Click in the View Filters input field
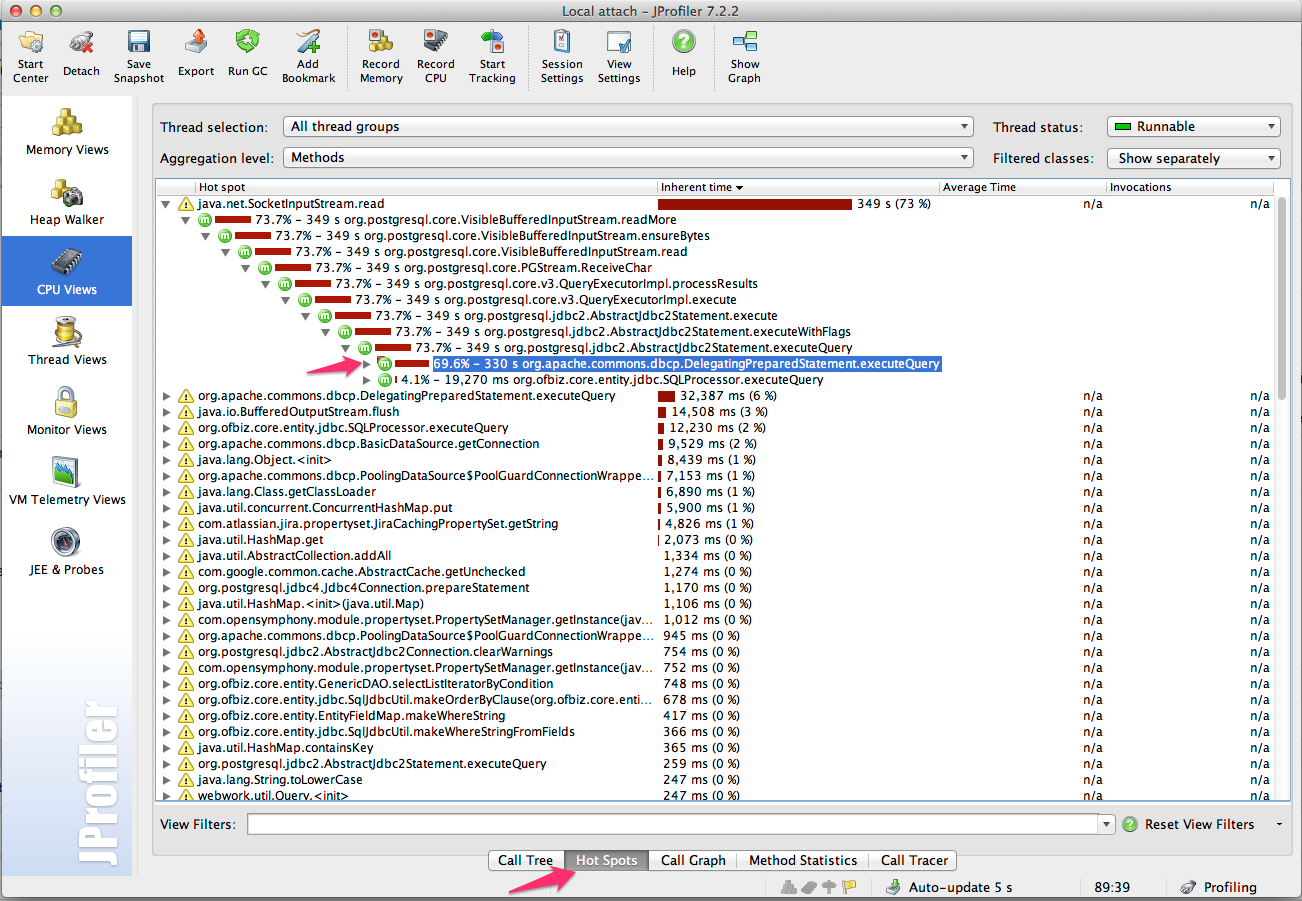1302x901 pixels. (x=673, y=825)
